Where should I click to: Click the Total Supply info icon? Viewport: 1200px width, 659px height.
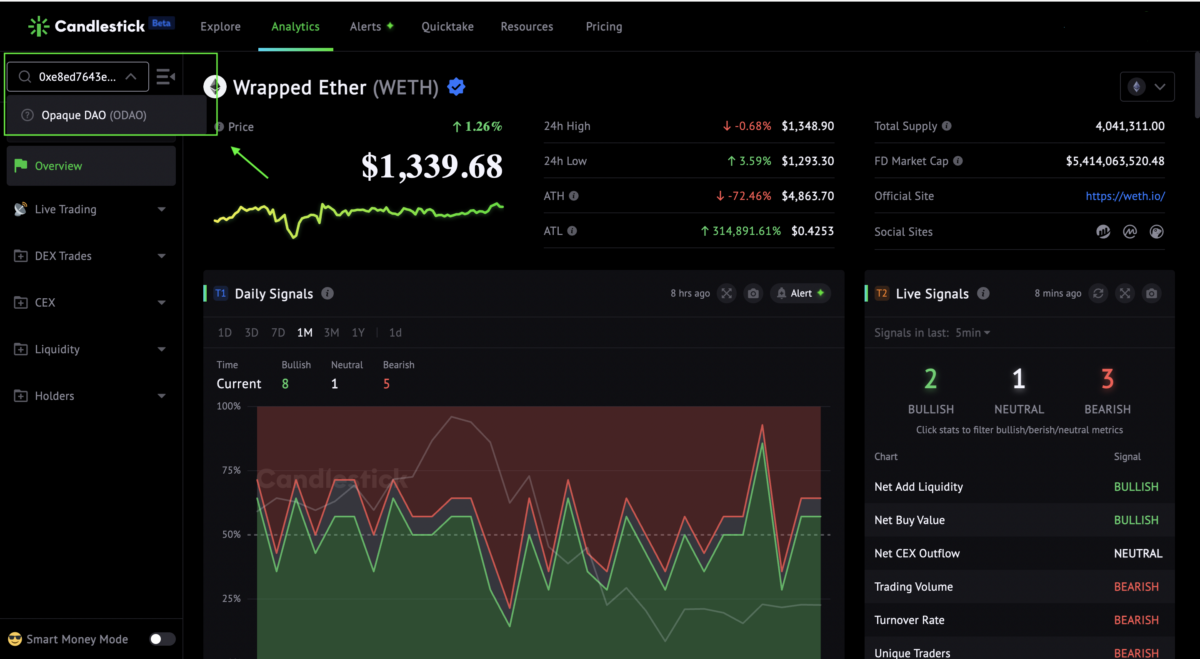pyautogui.click(x=947, y=127)
